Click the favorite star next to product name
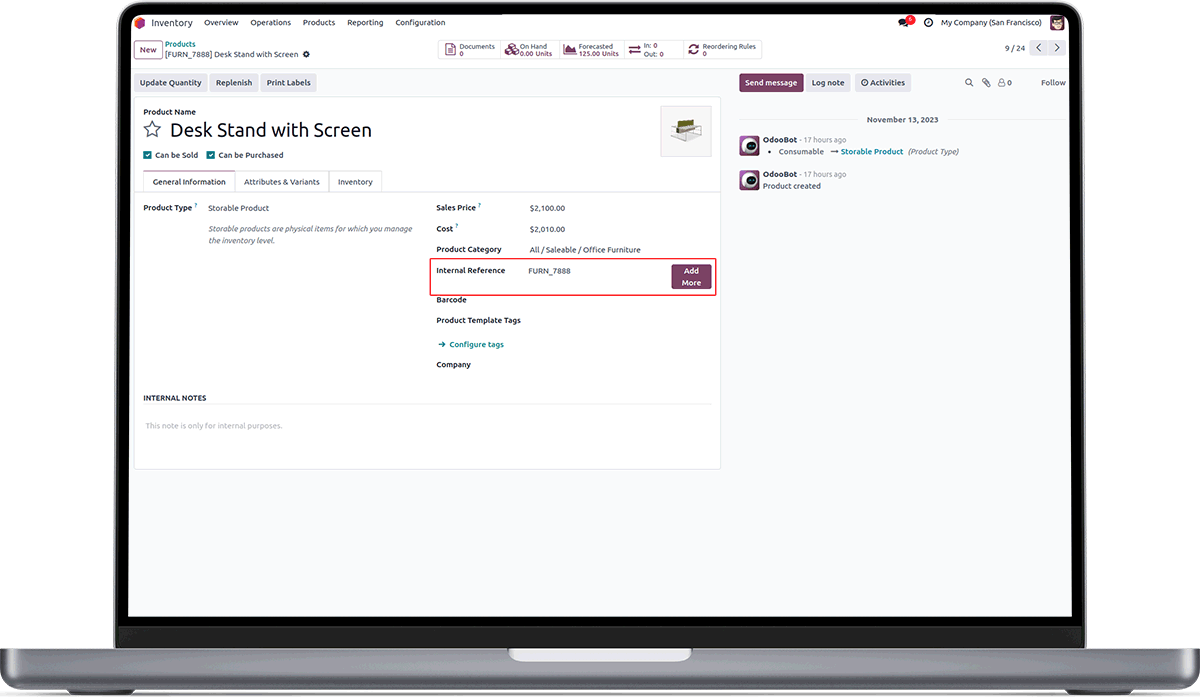This screenshot has width=1200, height=697. pos(152,130)
